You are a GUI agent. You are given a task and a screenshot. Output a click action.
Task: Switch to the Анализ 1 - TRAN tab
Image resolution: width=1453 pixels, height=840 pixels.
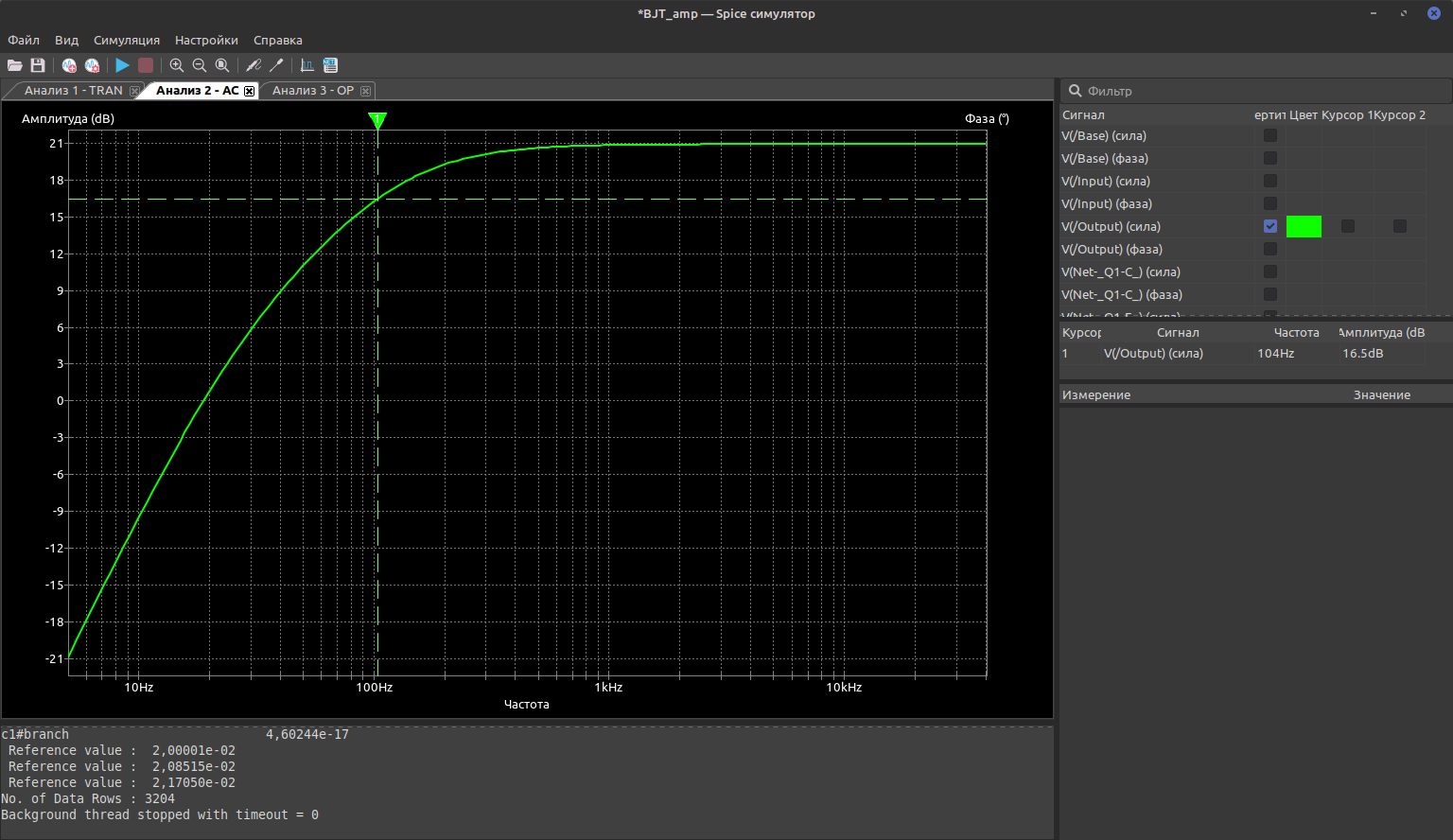tap(74, 91)
